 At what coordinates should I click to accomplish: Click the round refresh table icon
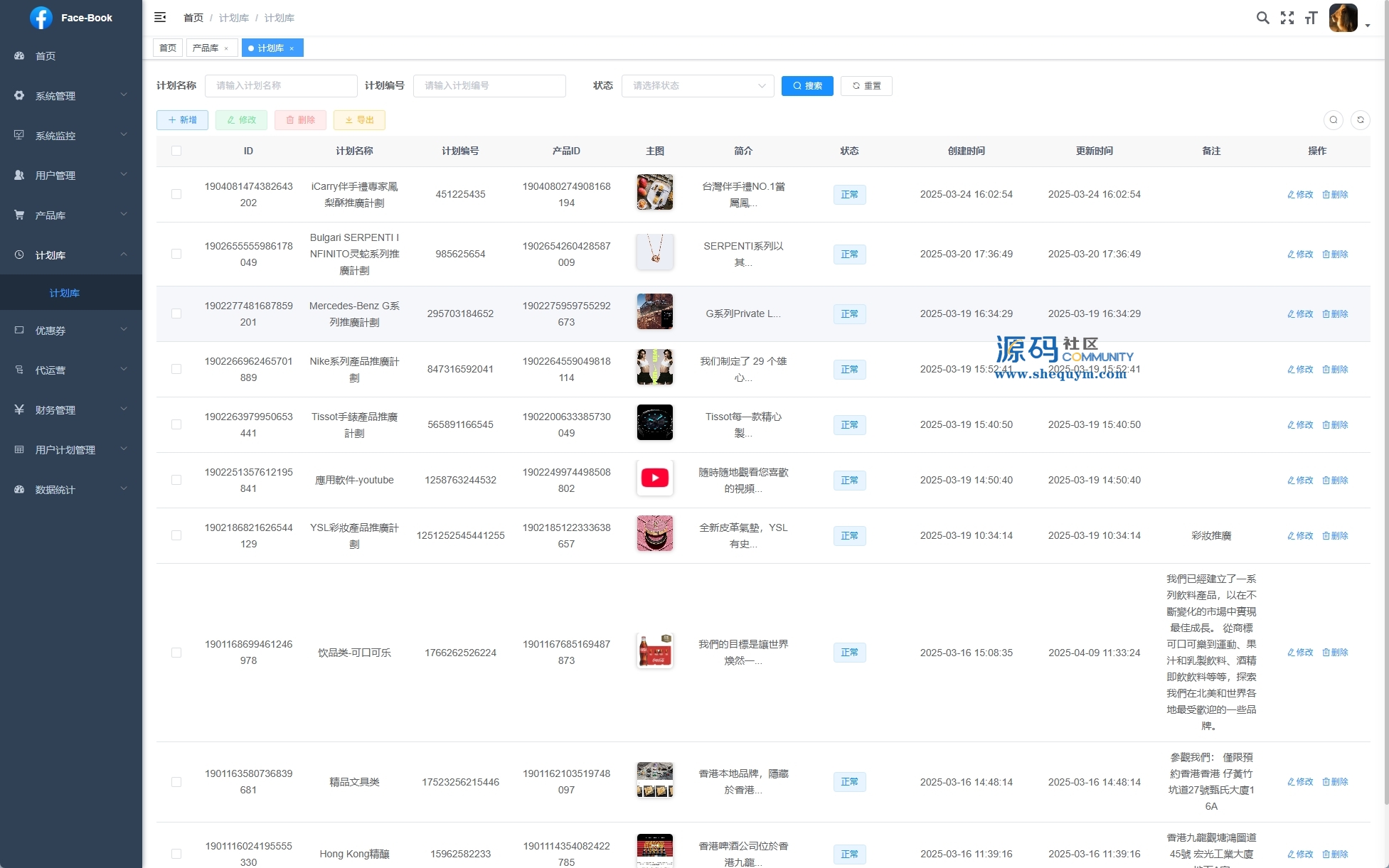pyautogui.click(x=1360, y=120)
